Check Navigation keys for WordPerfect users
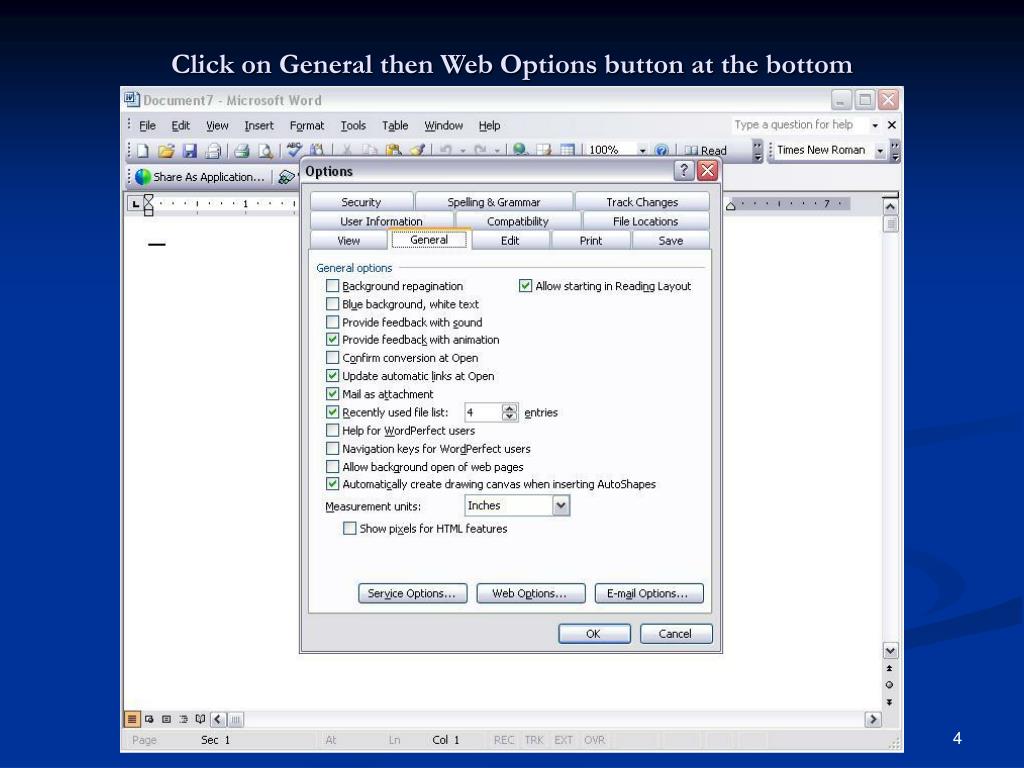1024x768 pixels. tap(332, 449)
